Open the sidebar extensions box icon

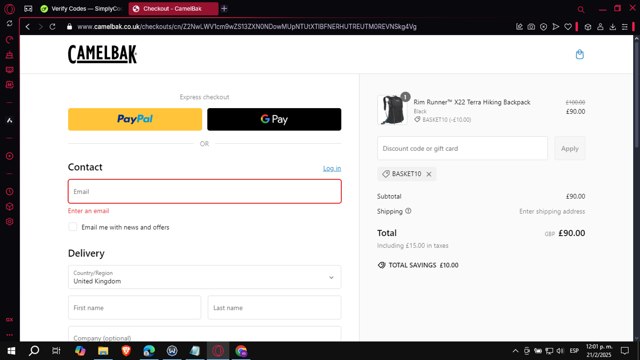[x=9, y=207]
